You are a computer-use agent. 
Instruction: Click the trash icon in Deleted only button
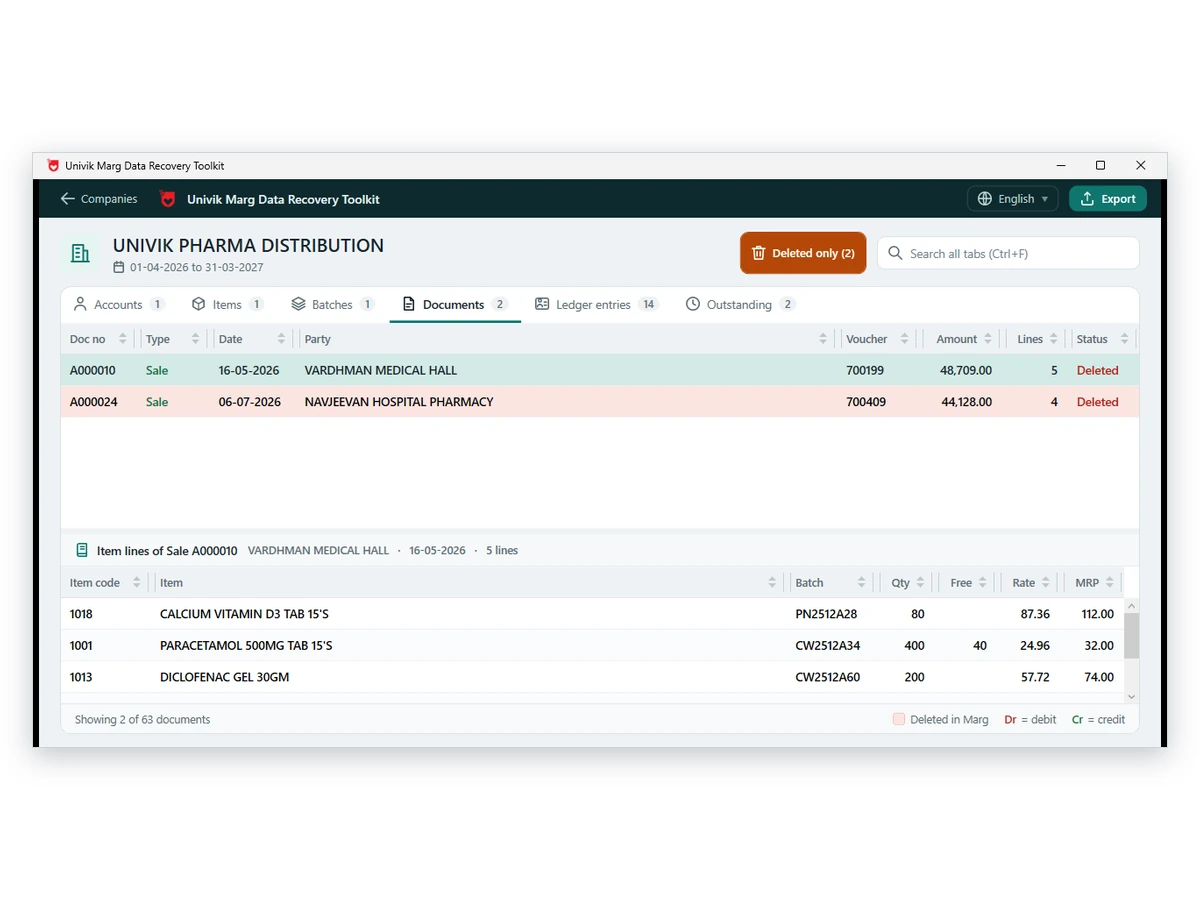tap(759, 253)
